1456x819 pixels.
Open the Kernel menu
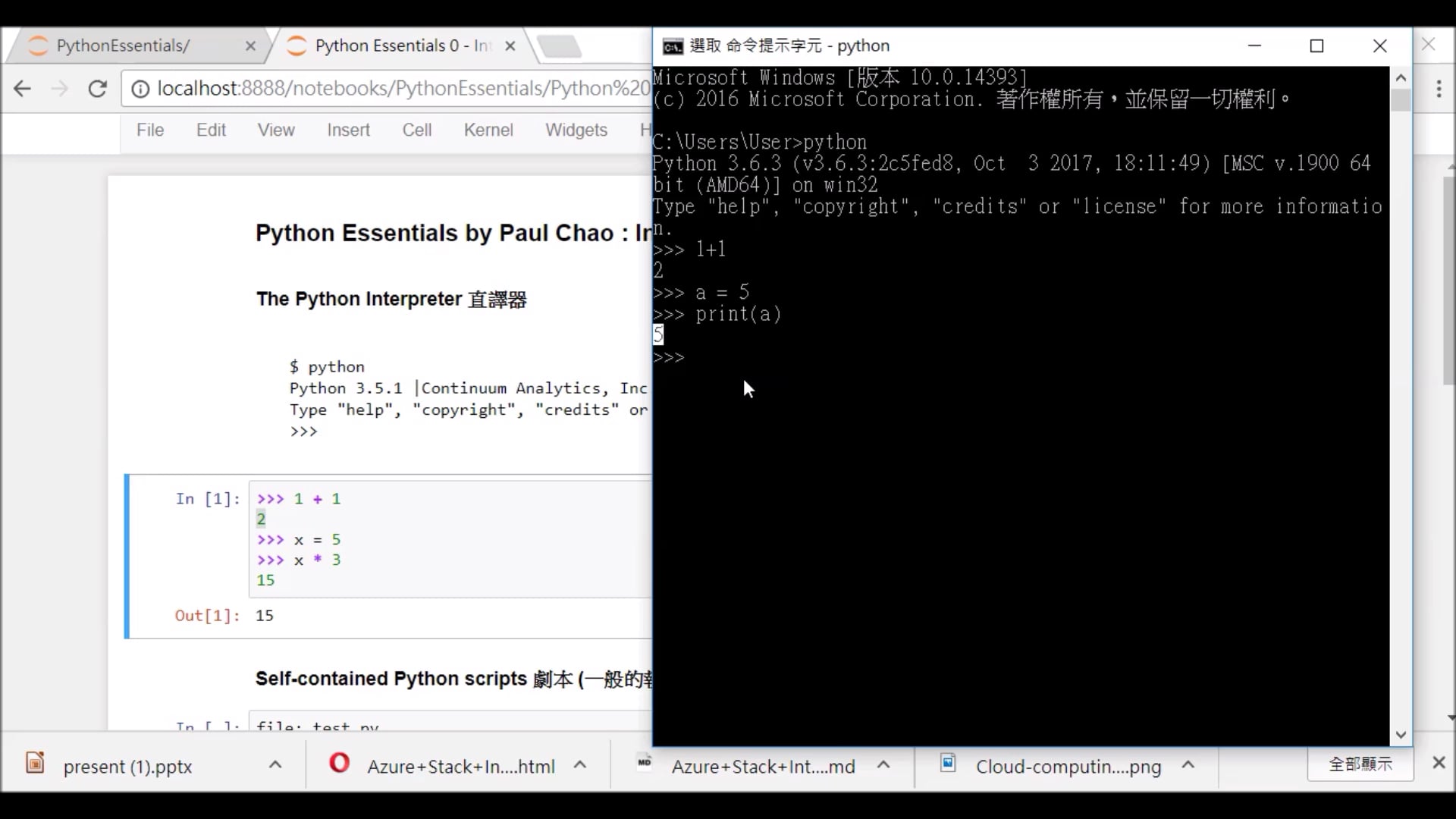coord(488,130)
